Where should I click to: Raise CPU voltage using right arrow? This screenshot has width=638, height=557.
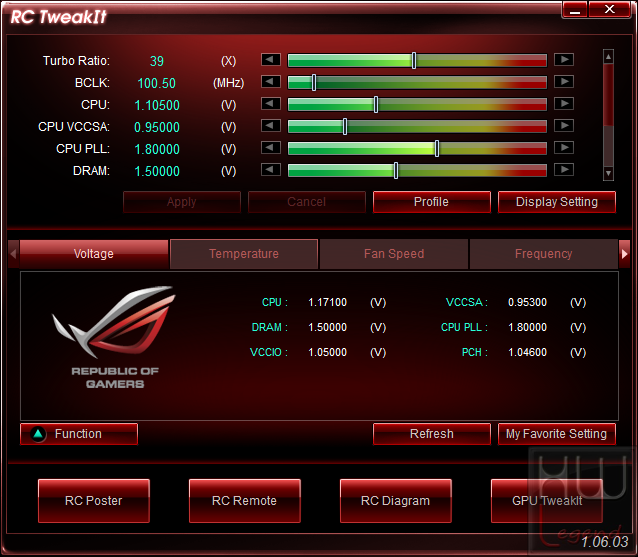coord(564,104)
